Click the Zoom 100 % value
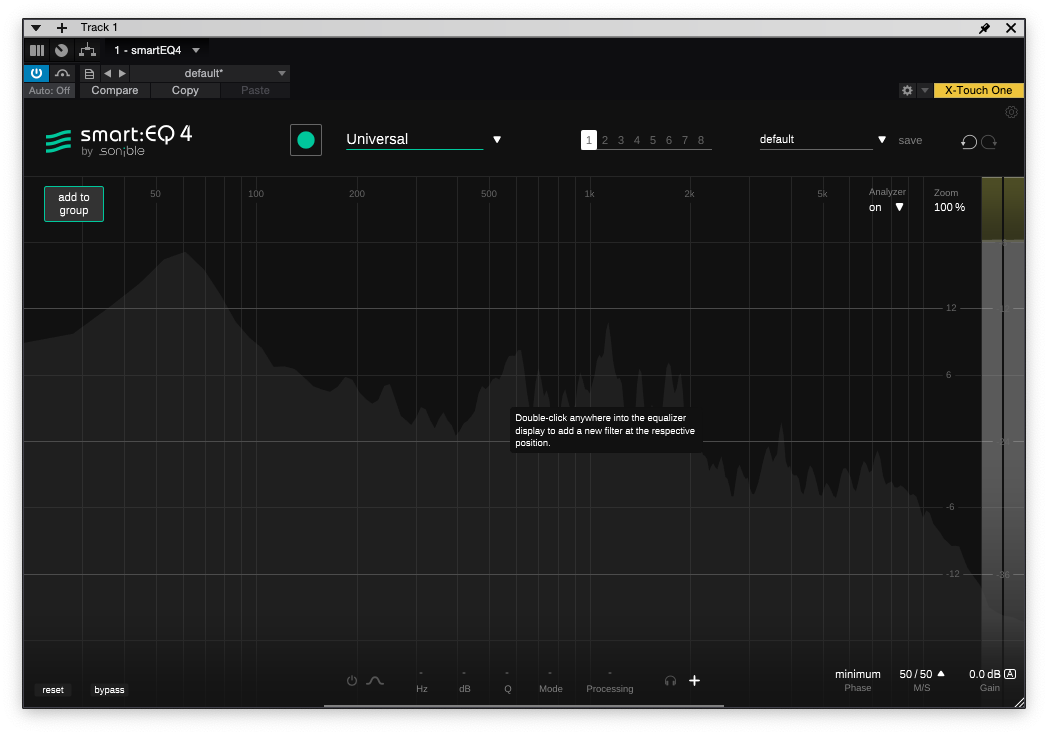1048x735 pixels. [x=949, y=207]
